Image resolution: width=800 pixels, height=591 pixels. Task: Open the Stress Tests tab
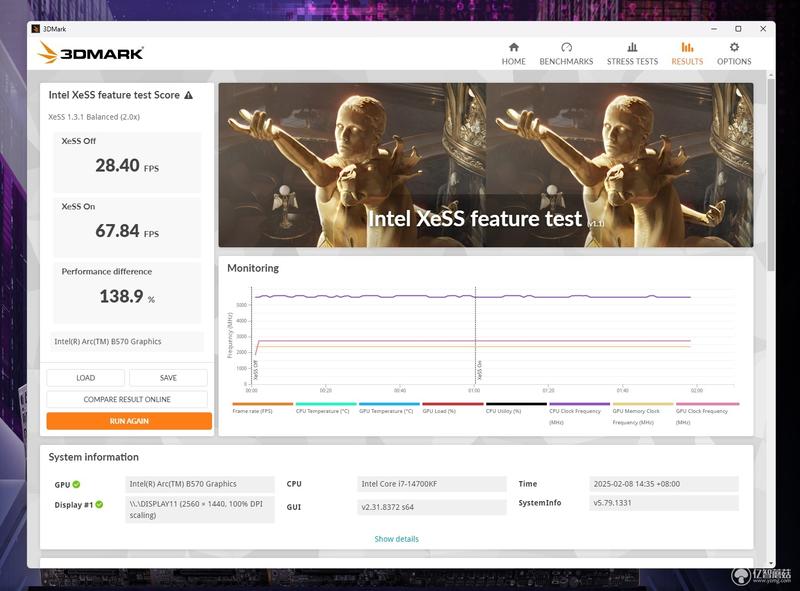click(x=632, y=54)
